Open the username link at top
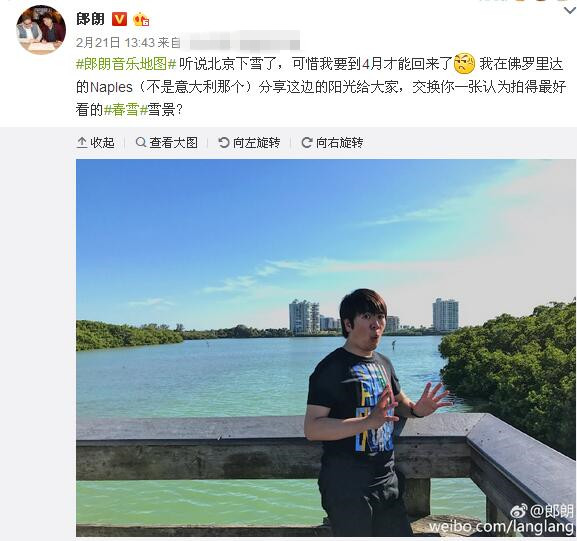 pyautogui.click(x=91, y=19)
